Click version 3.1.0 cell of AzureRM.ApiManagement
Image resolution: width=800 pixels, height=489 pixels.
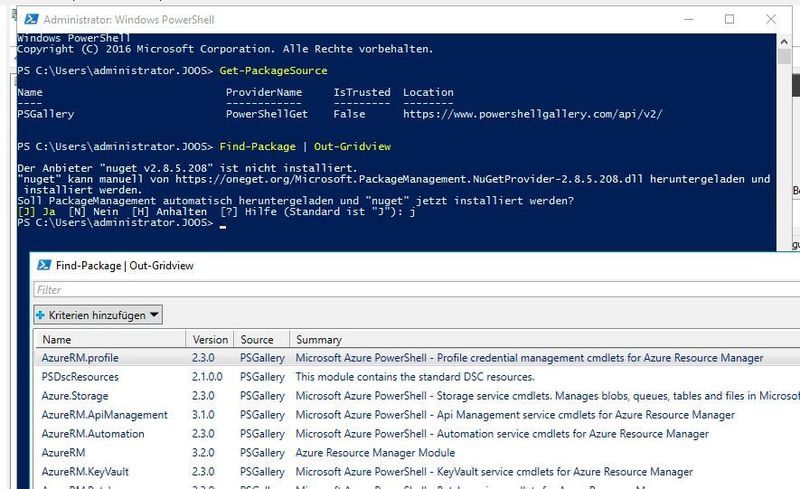point(203,414)
